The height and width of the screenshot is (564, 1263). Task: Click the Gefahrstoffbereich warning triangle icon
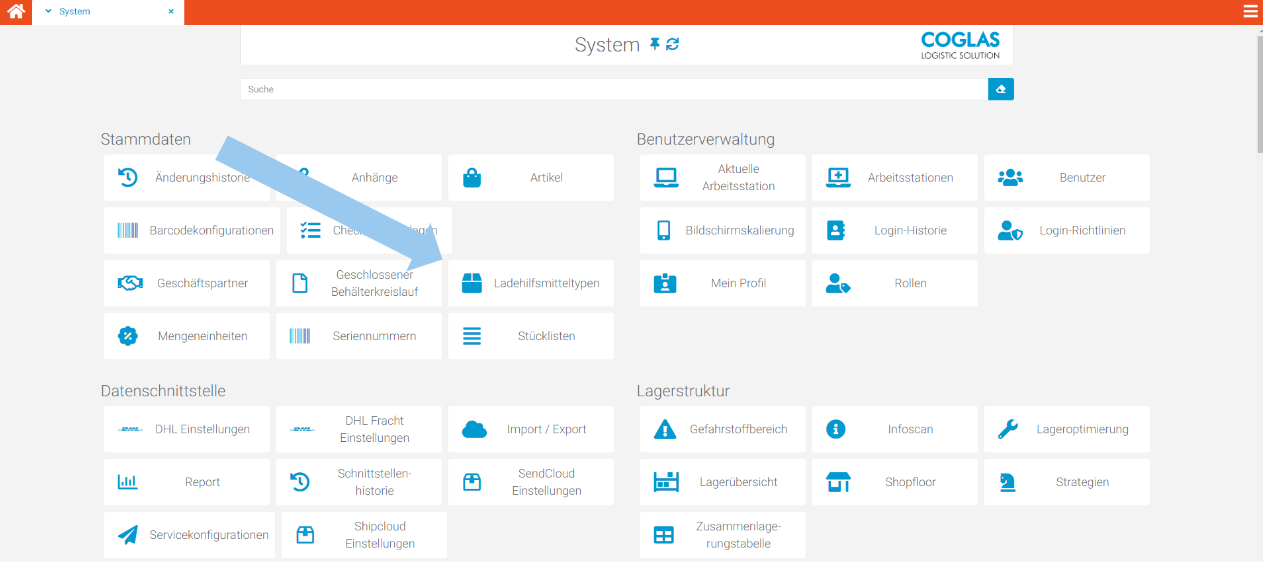click(664, 429)
